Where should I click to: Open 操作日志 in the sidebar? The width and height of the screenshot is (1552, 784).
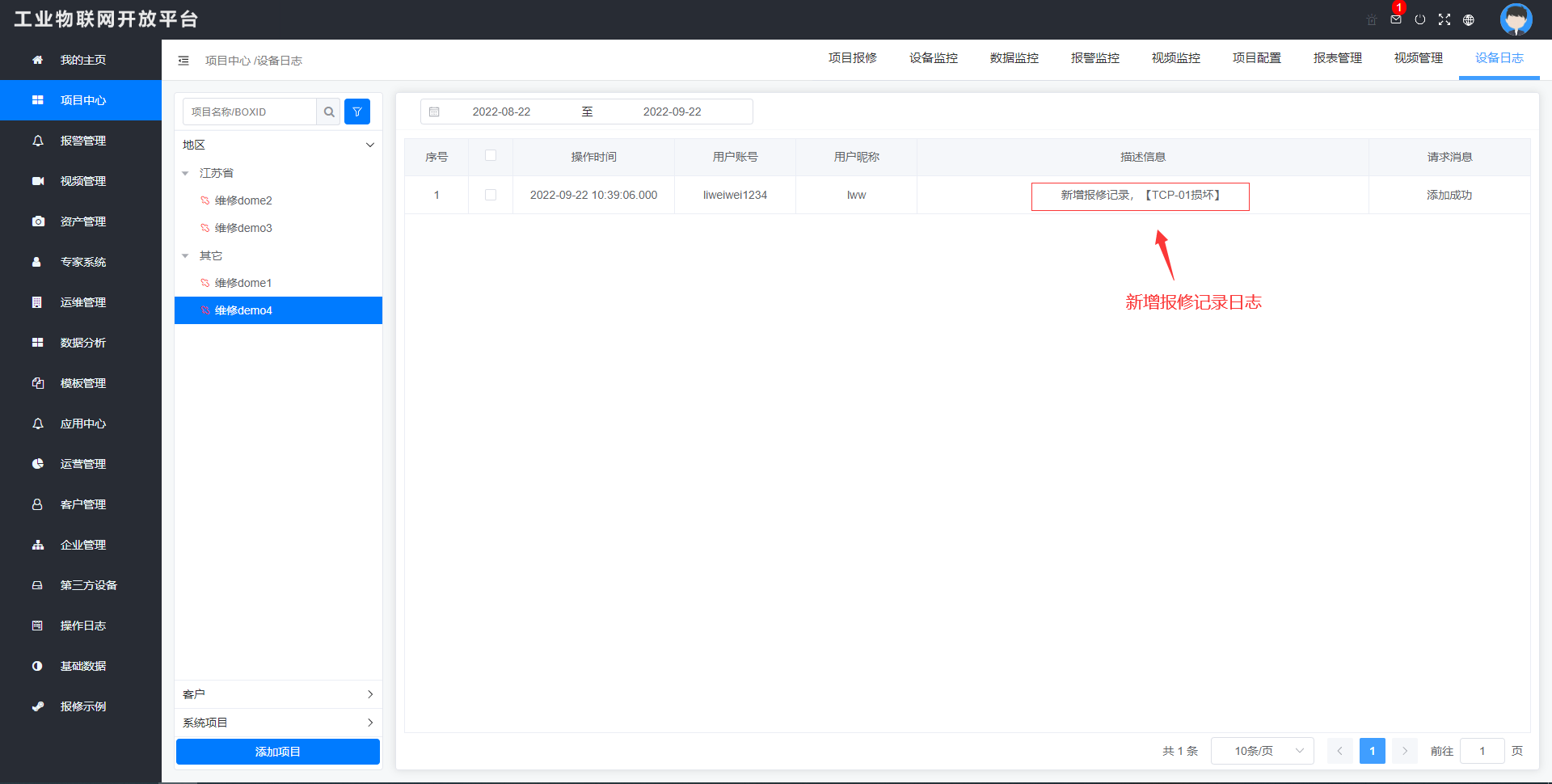(x=81, y=626)
